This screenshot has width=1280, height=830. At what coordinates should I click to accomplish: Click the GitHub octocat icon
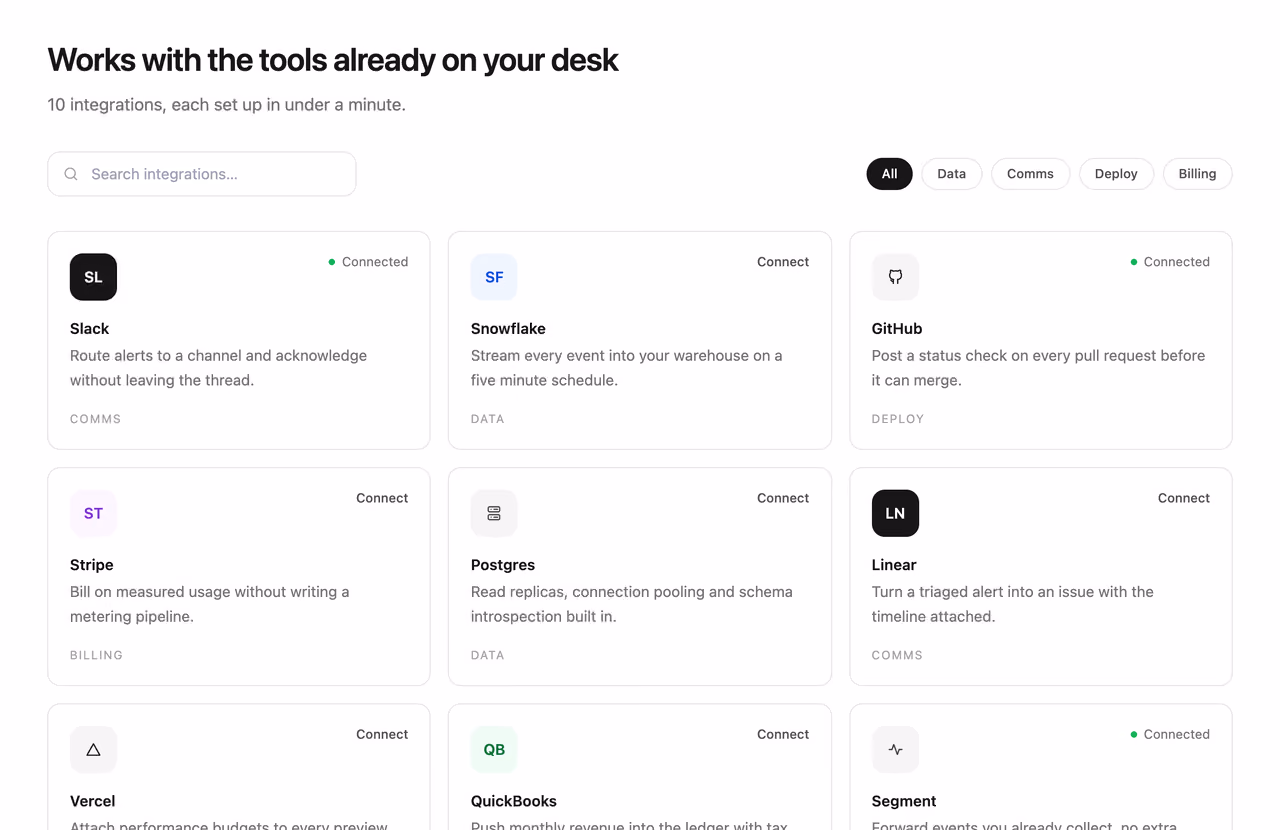coord(895,277)
